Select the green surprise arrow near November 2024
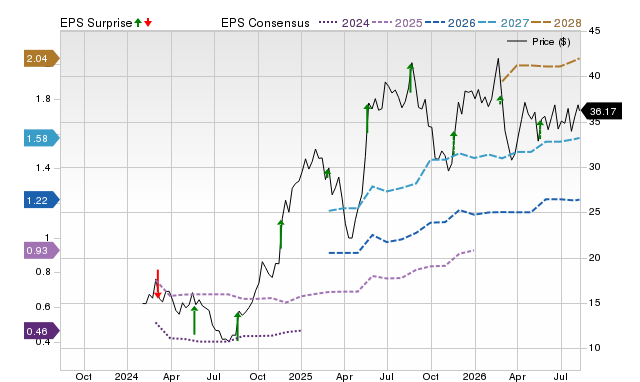The height and width of the screenshot is (382, 640). tap(281, 234)
